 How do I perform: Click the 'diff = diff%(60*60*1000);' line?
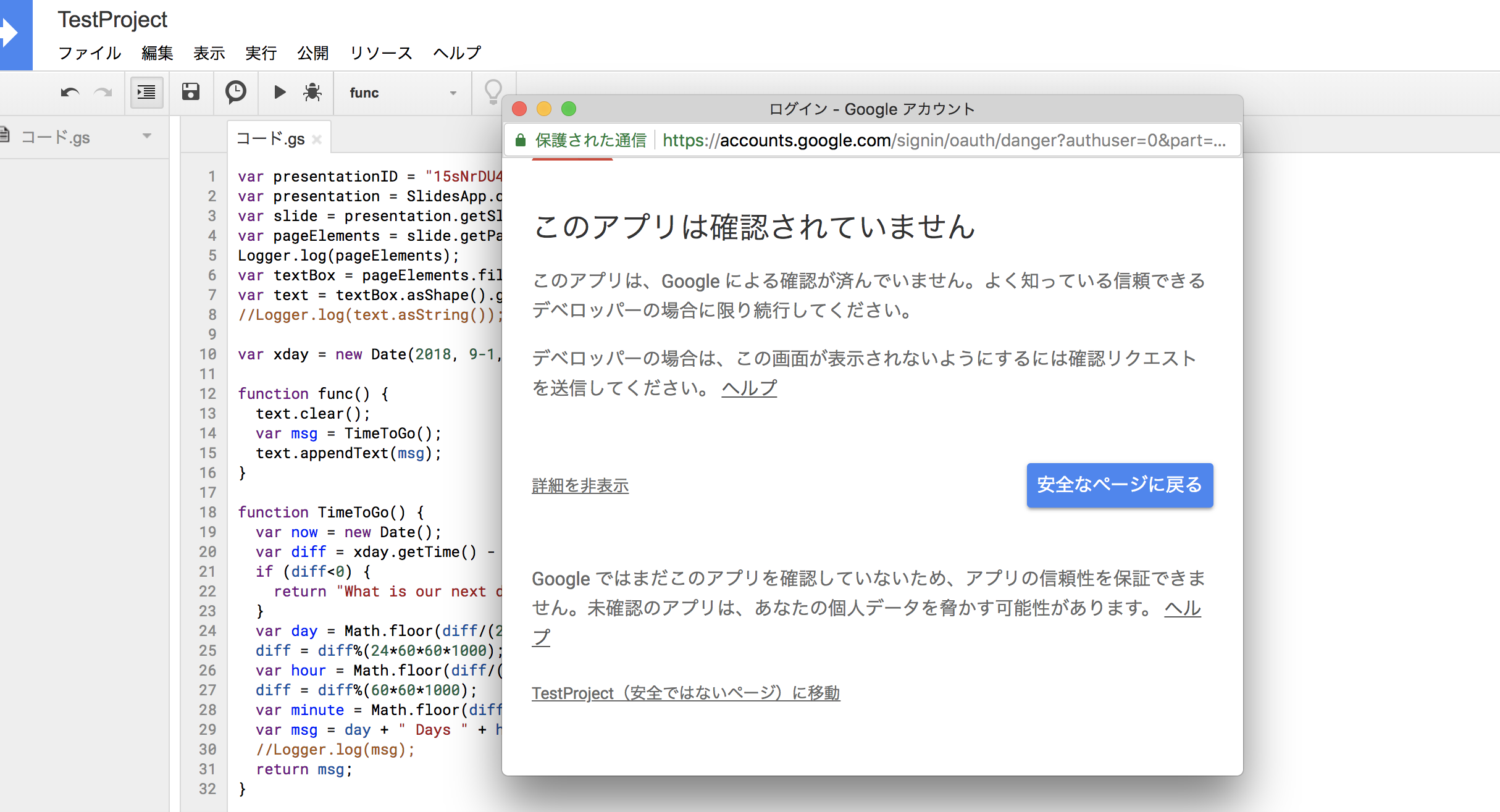pyautogui.click(x=367, y=690)
